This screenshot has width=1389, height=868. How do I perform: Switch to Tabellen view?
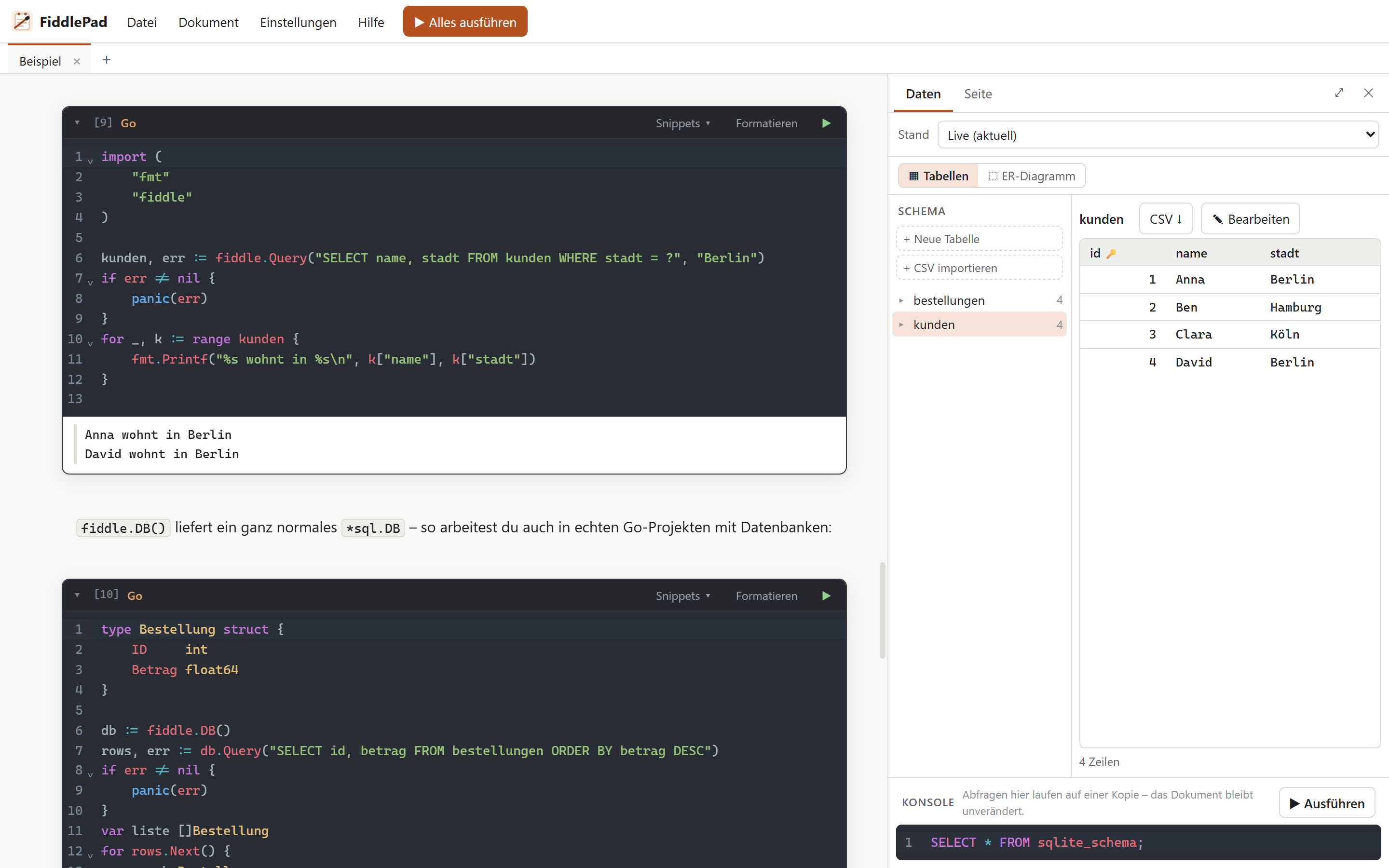[x=939, y=176]
